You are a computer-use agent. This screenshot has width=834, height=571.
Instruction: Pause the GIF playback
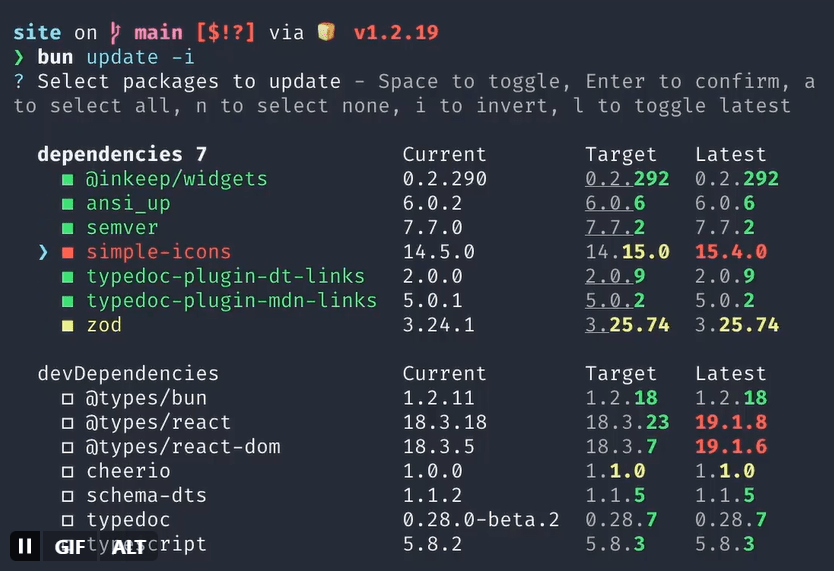(x=25, y=546)
